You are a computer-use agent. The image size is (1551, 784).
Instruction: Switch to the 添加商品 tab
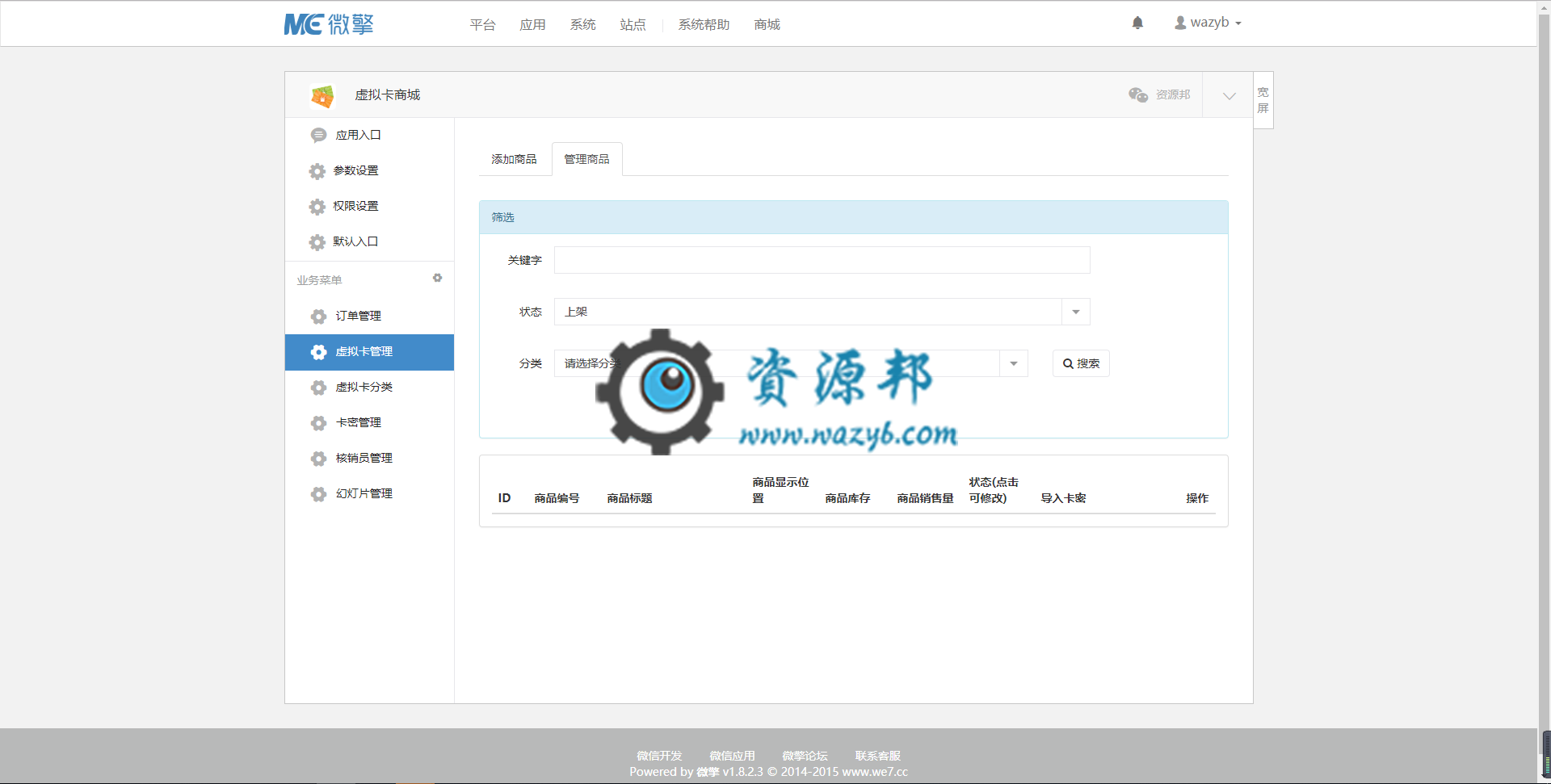click(x=514, y=159)
